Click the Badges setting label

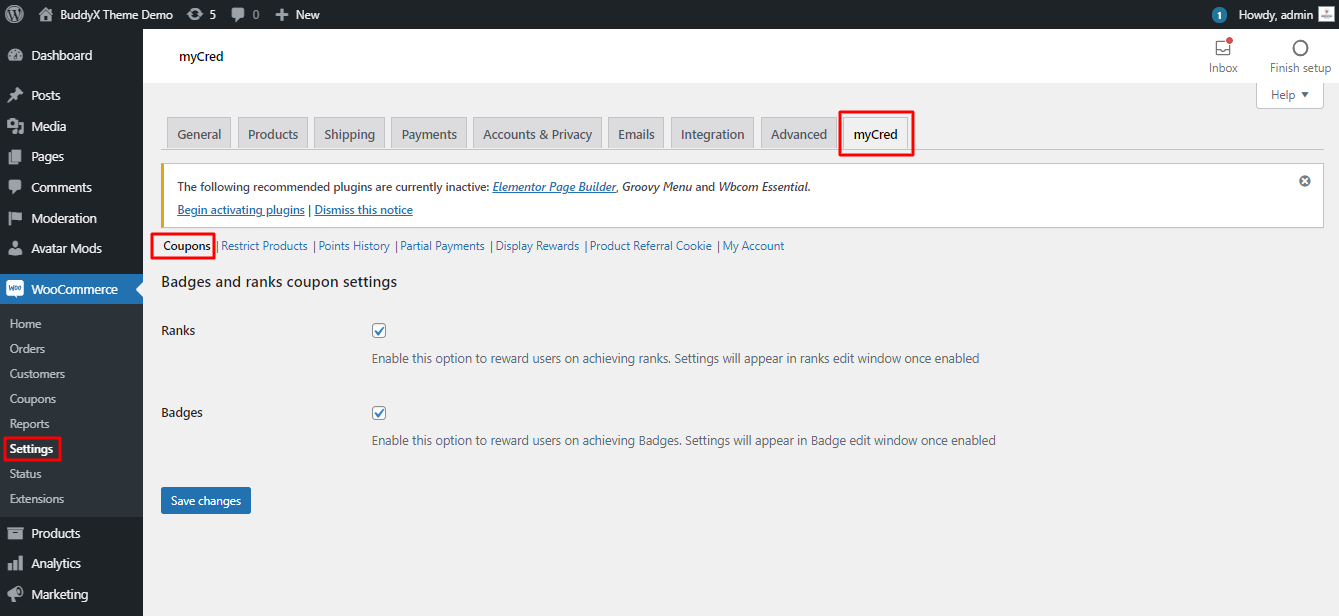point(182,412)
